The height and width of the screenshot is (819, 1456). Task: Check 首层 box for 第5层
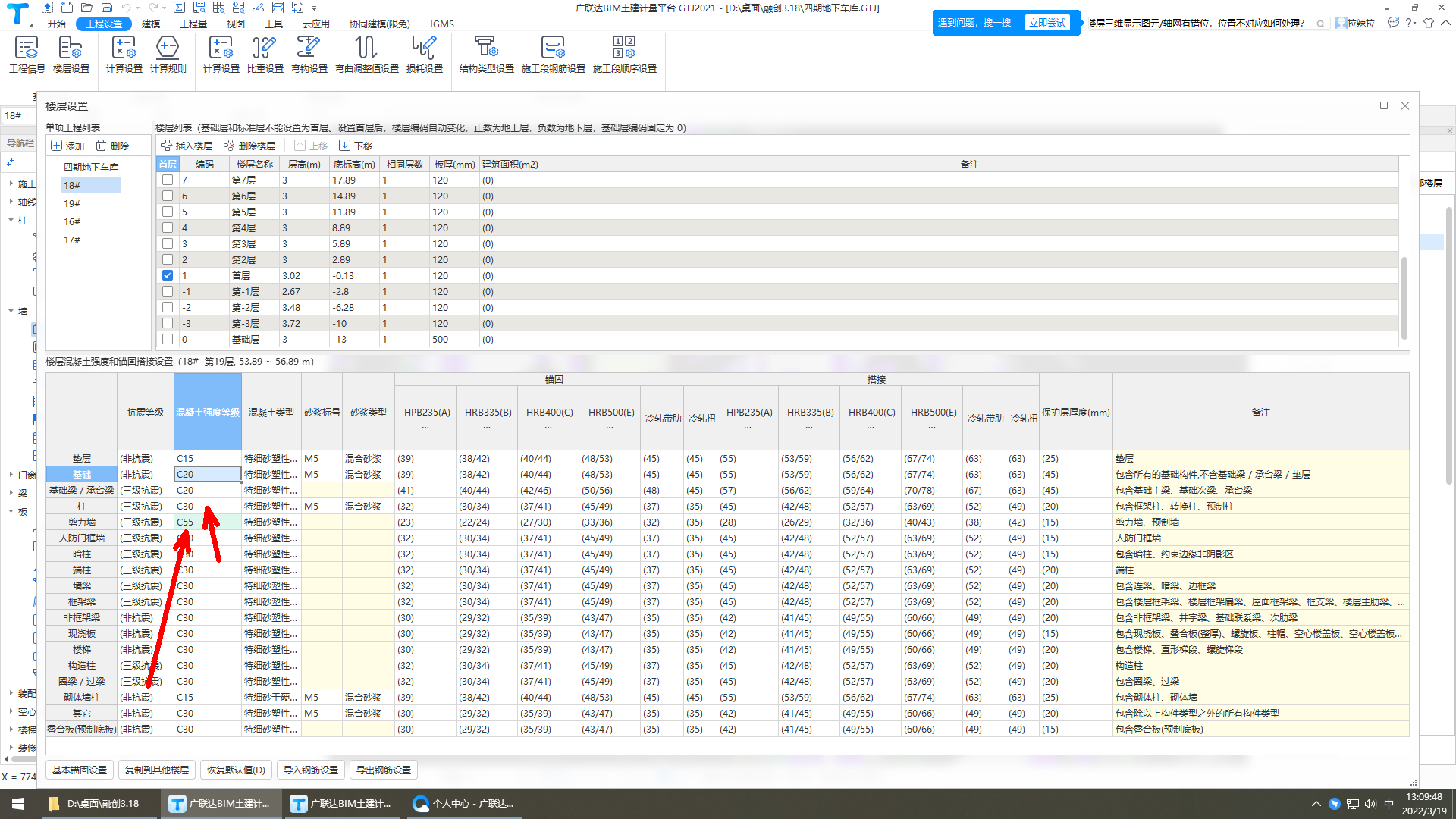168,212
